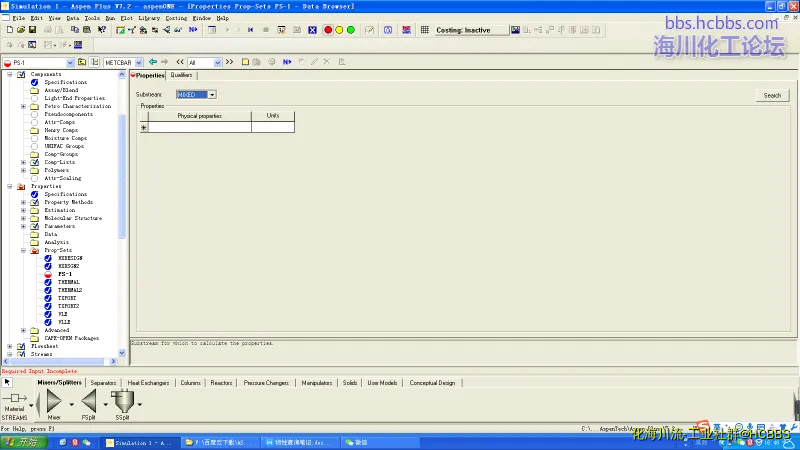Viewport: 800px width, 450px height.
Task: Switch to the Columns library tab
Action: coord(190,383)
